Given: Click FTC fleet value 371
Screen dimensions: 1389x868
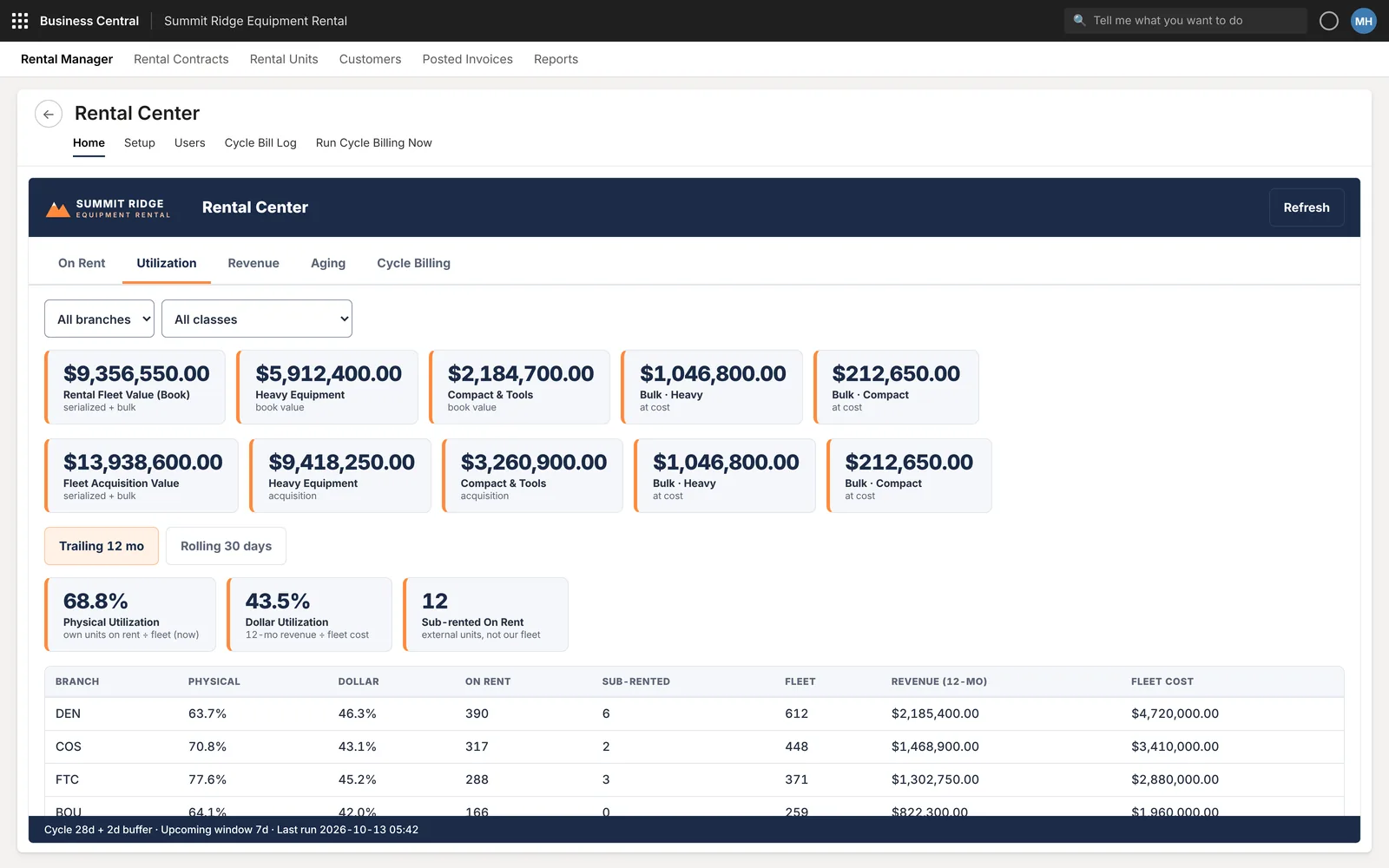Looking at the screenshot, I should 797,779.
